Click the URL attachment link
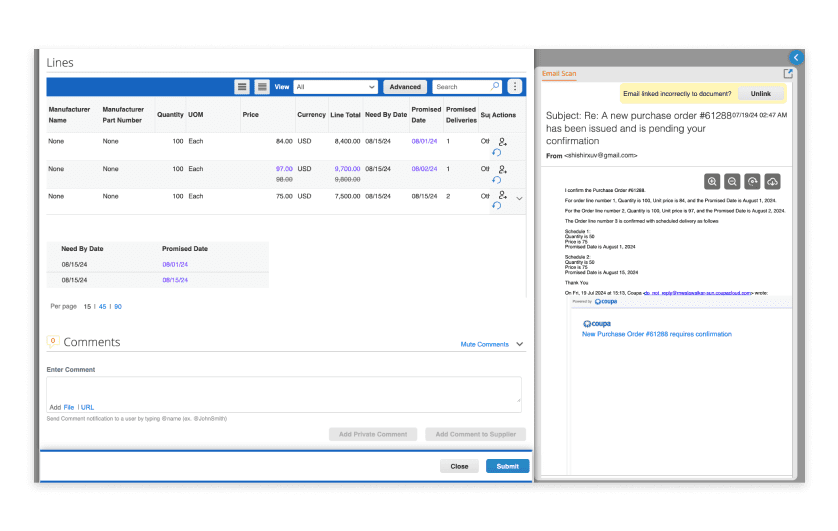Viewport: 838px width, 531px height. pos(88,407)
